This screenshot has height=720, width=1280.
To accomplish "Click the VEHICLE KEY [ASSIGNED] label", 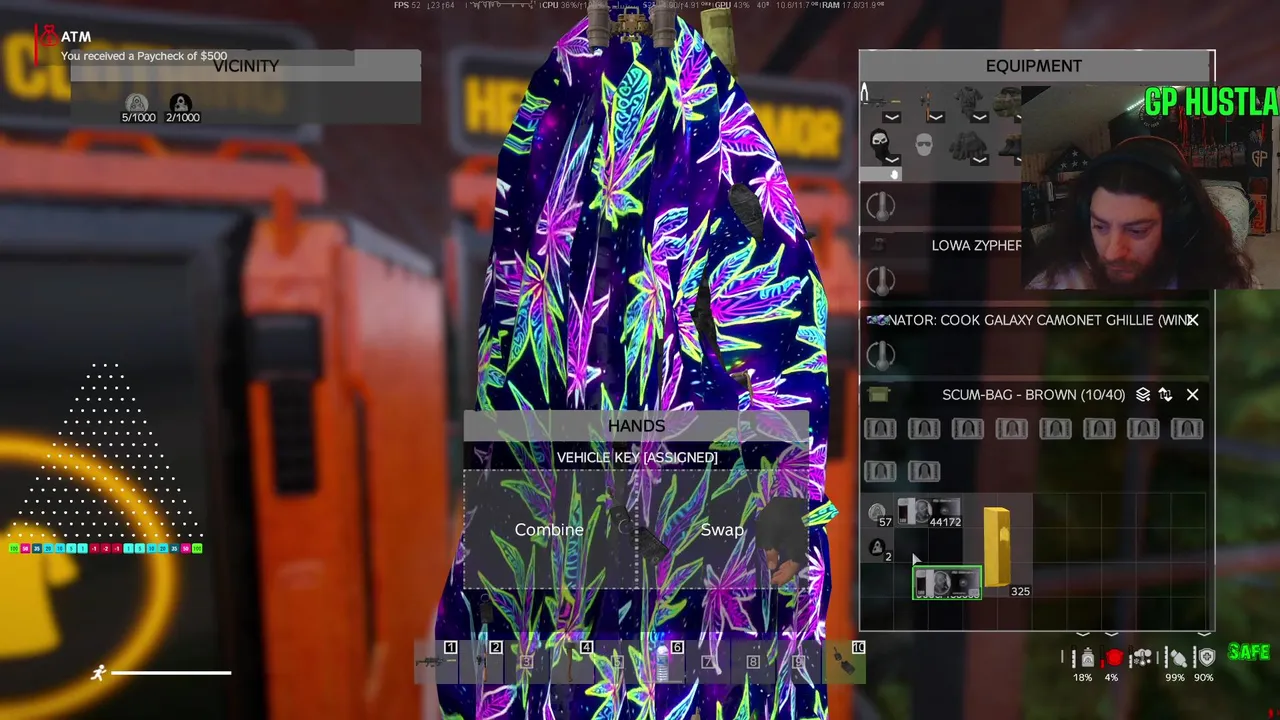I will click(637, 457).
